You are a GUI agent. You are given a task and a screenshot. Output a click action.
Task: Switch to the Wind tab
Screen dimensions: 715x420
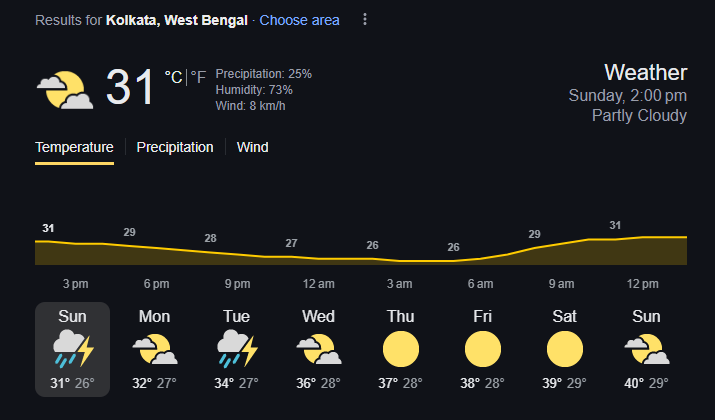click(253, 147)
